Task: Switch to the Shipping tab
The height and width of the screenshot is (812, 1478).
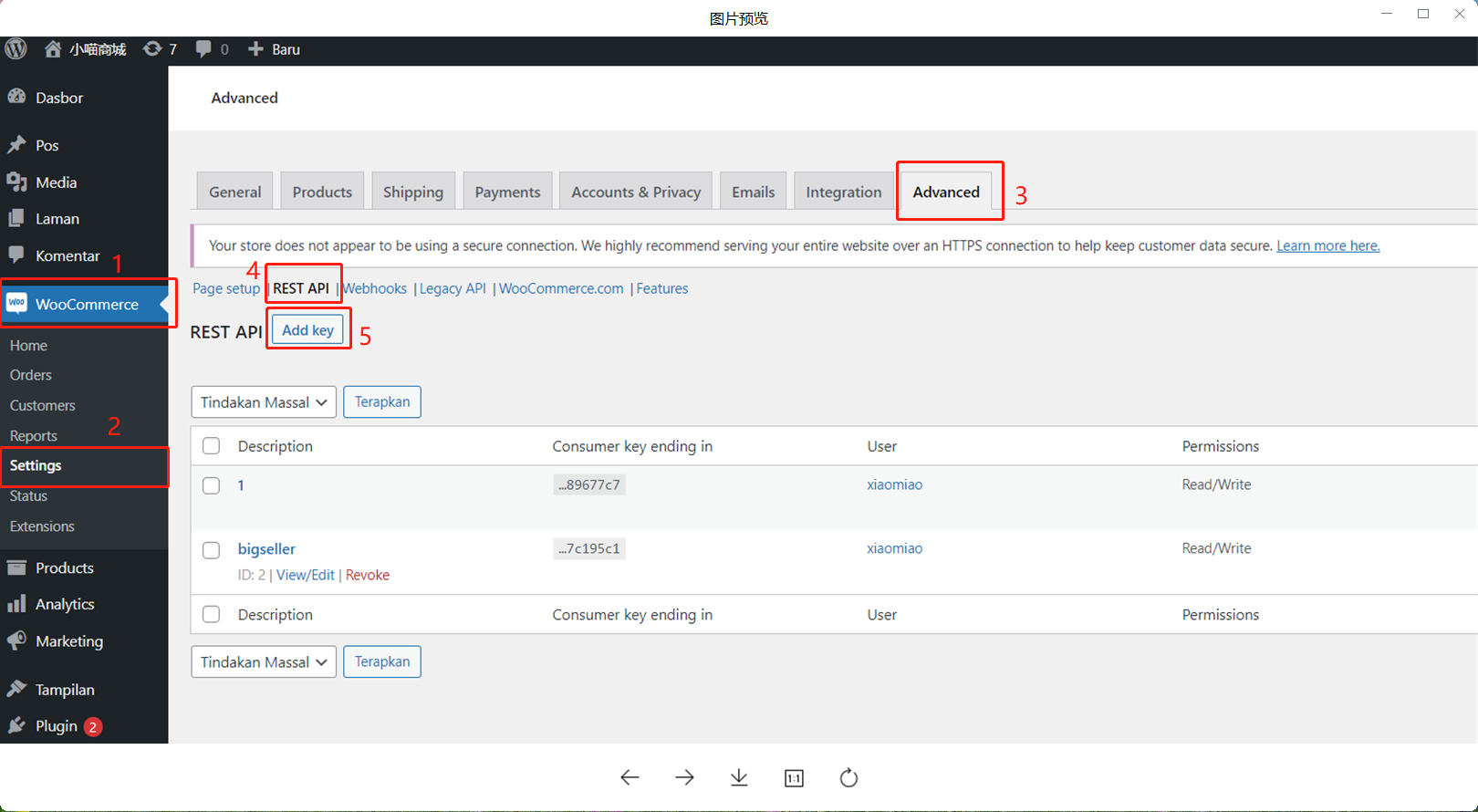Action: (413, 192)
